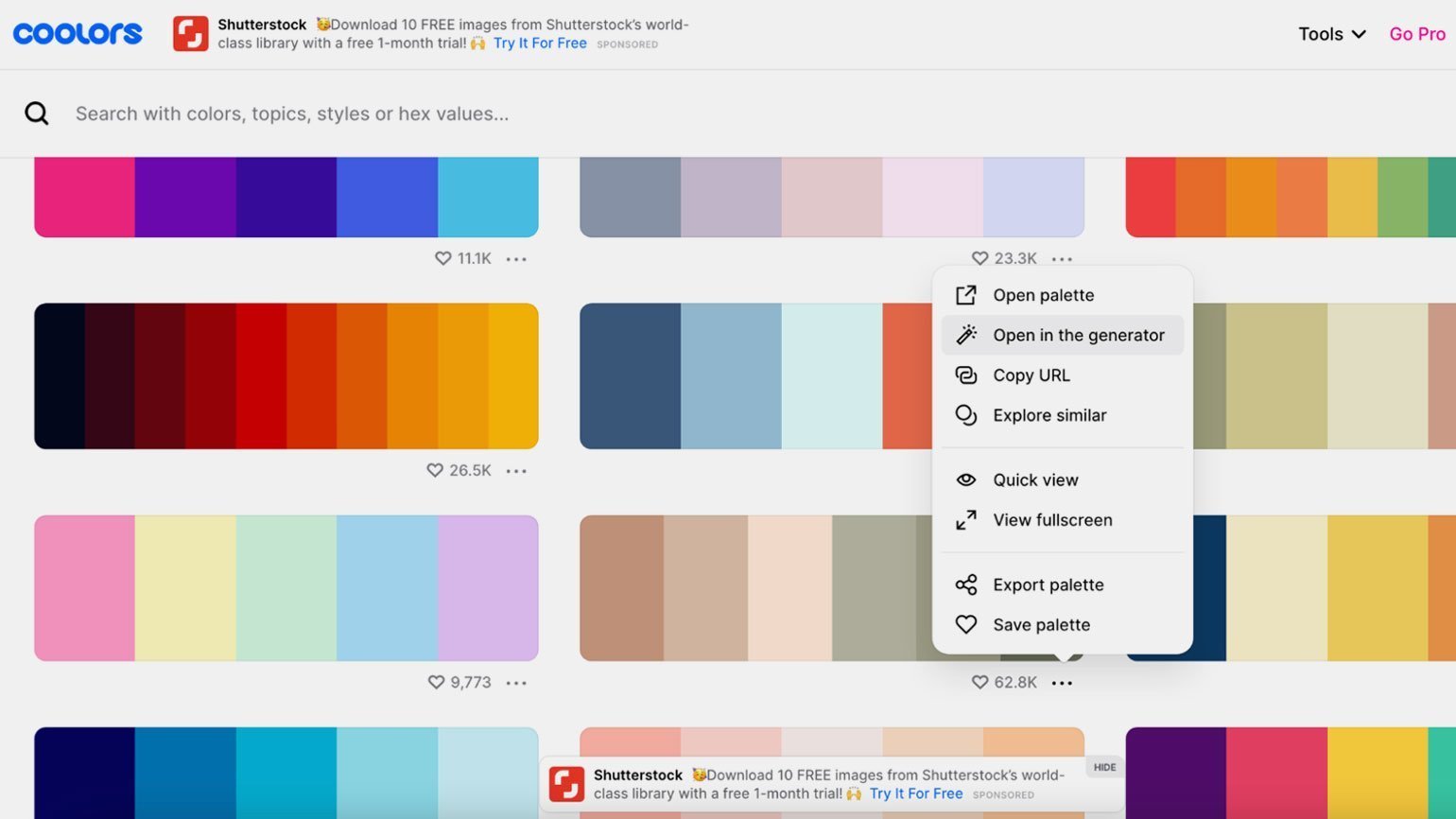This screenshot has width=1456, height=819.
Task: Click the slate gray swatch in the 23.3K palette
Action: [x=630, y=197]
